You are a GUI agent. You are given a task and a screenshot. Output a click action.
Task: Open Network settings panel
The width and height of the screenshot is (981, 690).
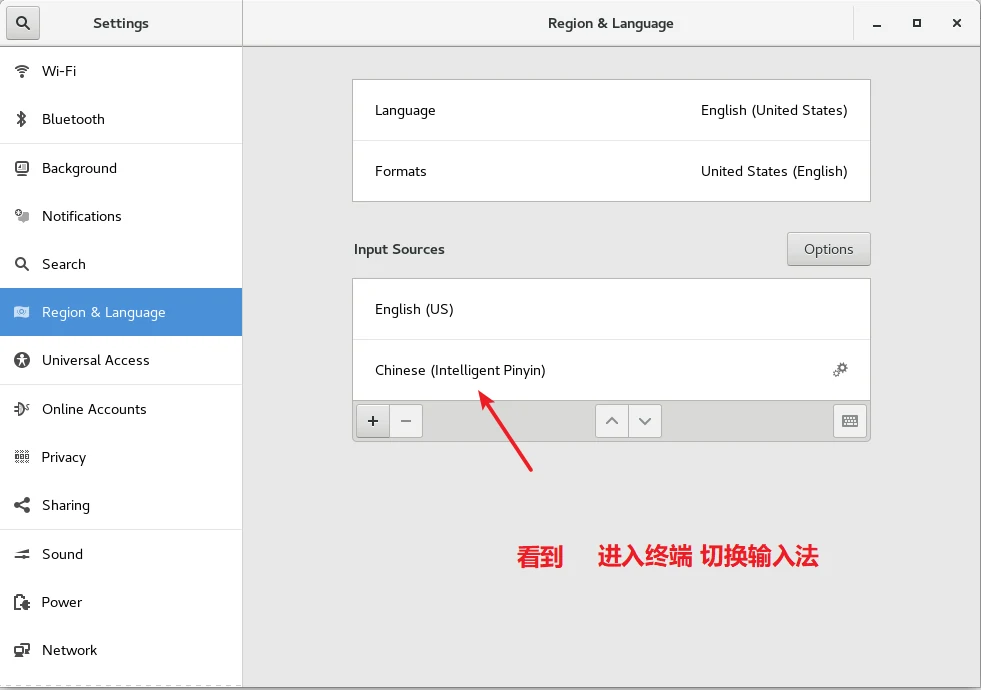[121, 651]
